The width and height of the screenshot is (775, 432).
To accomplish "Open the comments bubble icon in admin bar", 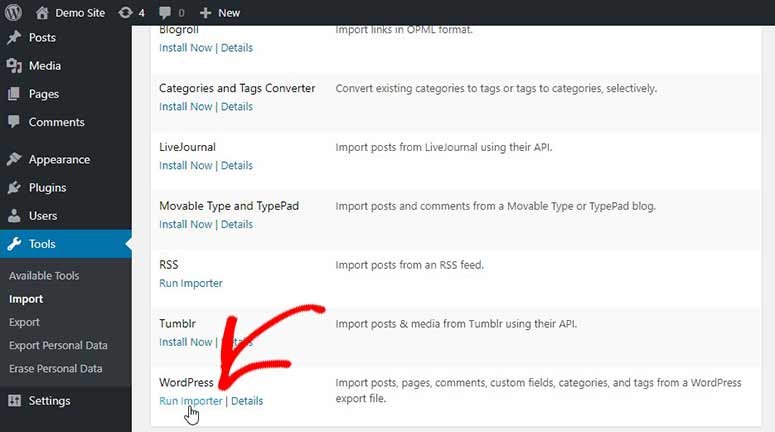I will tap(165, 13).
